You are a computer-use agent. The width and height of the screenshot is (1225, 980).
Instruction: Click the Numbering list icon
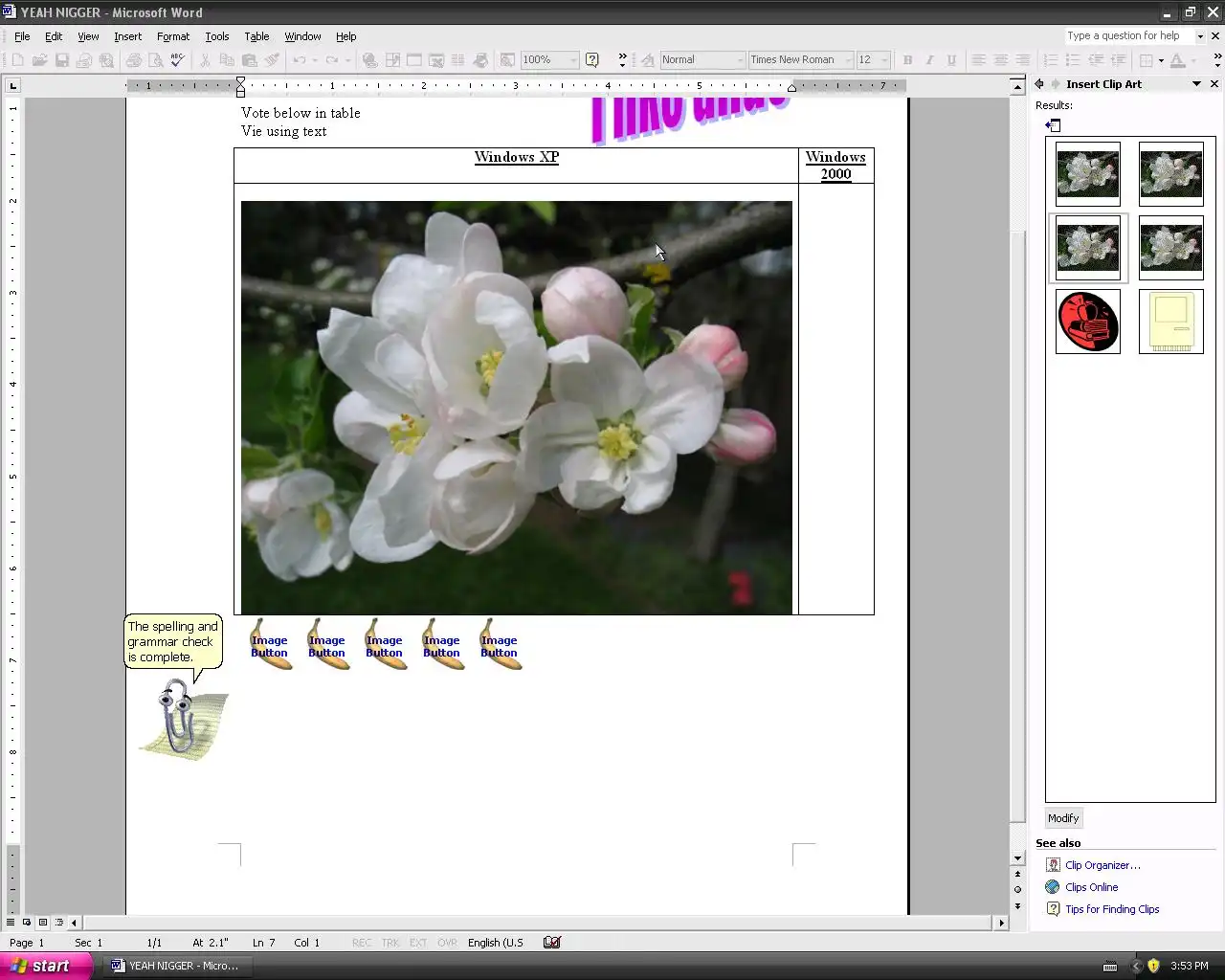1051,59
